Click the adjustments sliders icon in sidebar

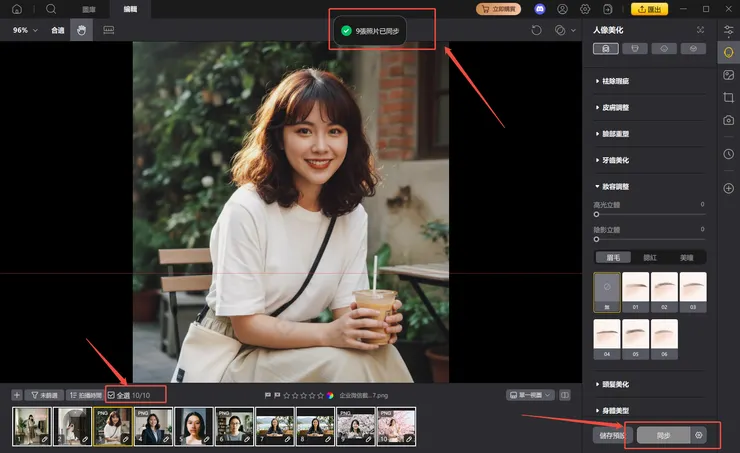(728, 31)
